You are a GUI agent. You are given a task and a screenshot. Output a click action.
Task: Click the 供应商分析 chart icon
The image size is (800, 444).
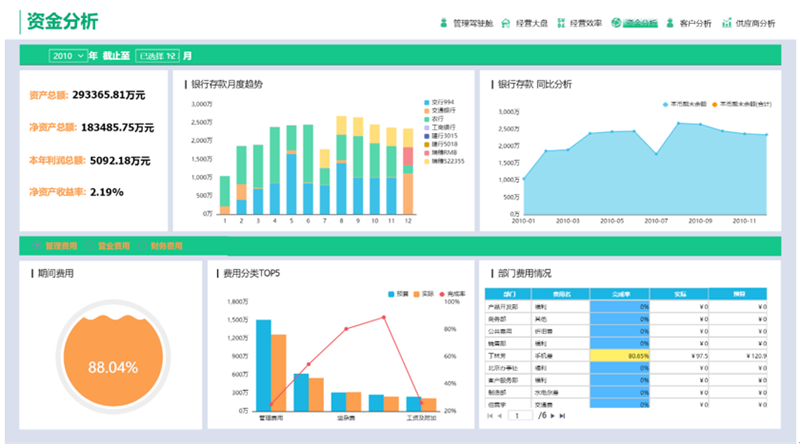[726, 22]
